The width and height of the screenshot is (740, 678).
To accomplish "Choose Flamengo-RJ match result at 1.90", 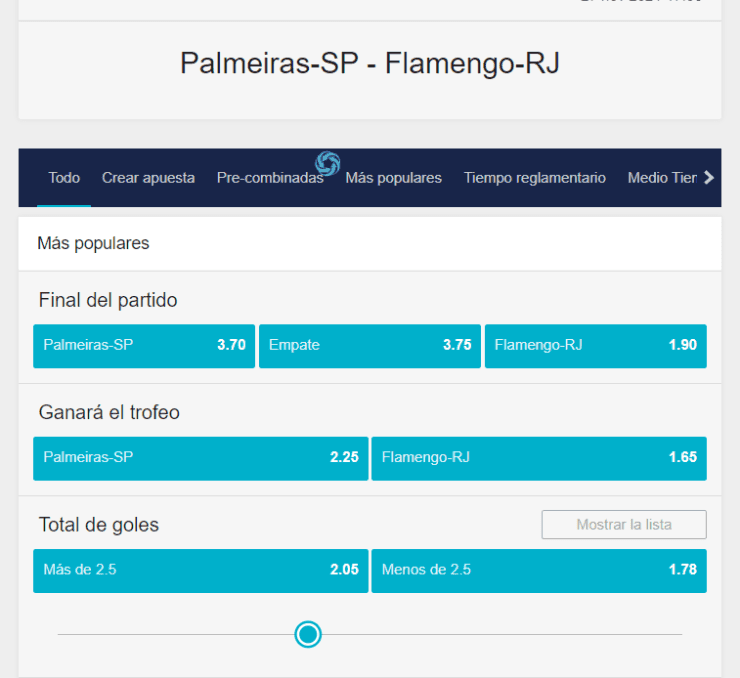I will click(595, 345).
